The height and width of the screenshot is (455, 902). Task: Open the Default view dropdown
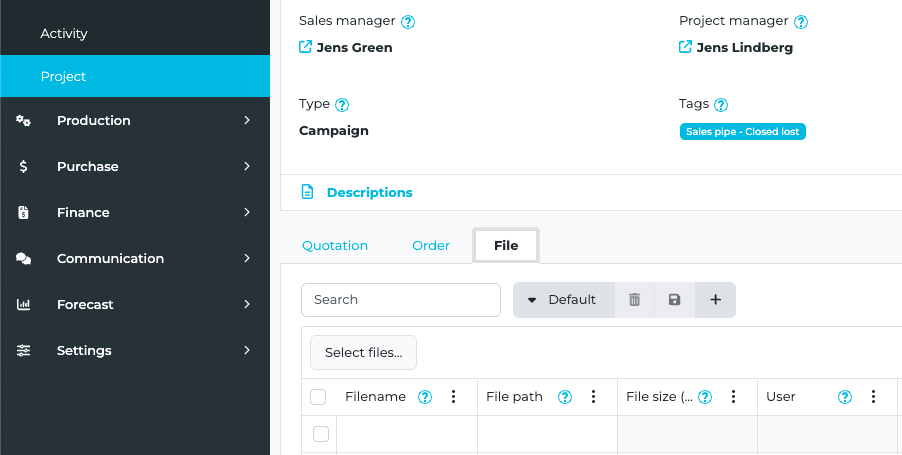(563, 300)
